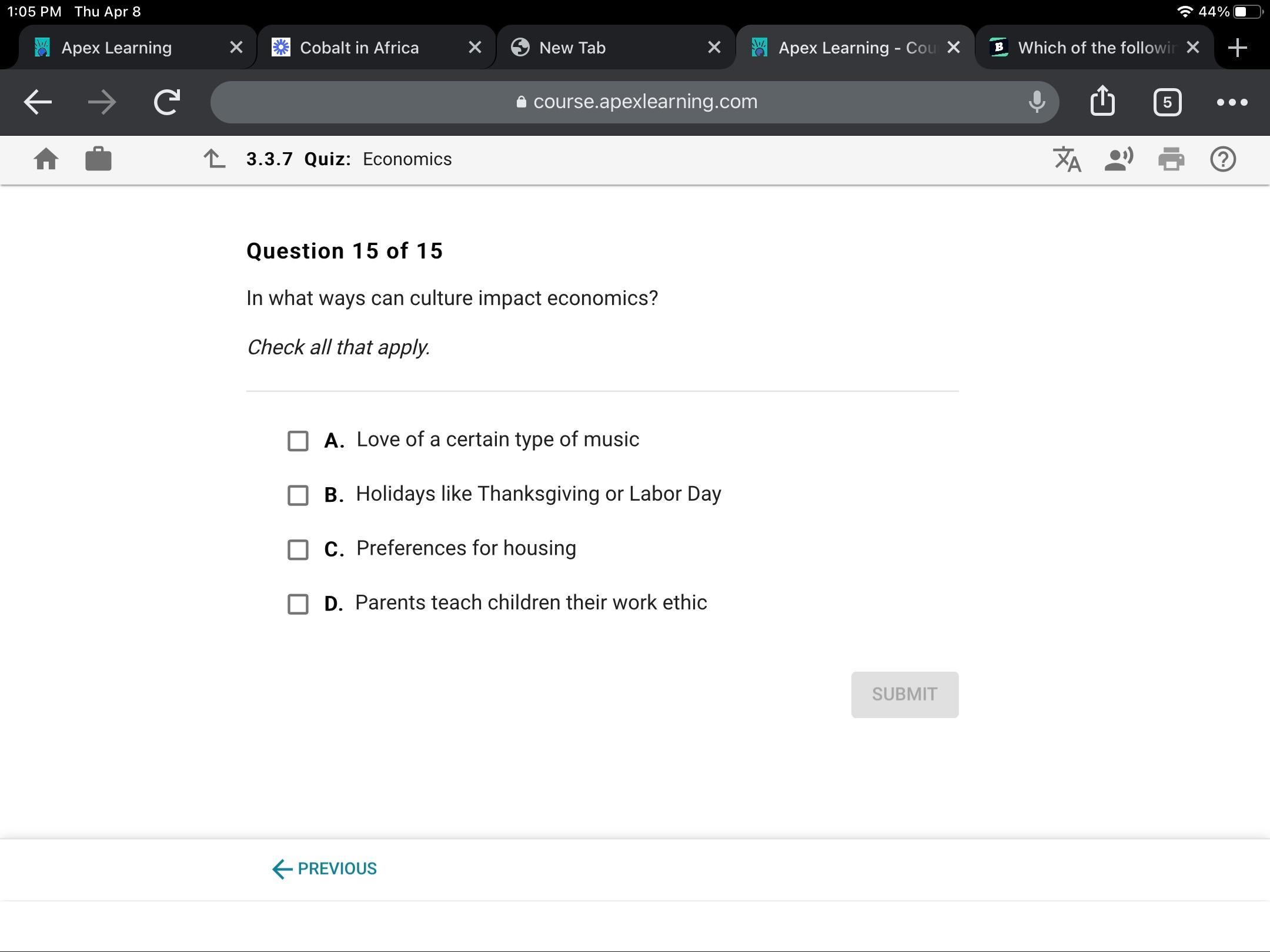The height and width of the screenshot is (952, 1270).
Task: Select checkbox C Preferences for housing
Action: [x=298, y=549]
